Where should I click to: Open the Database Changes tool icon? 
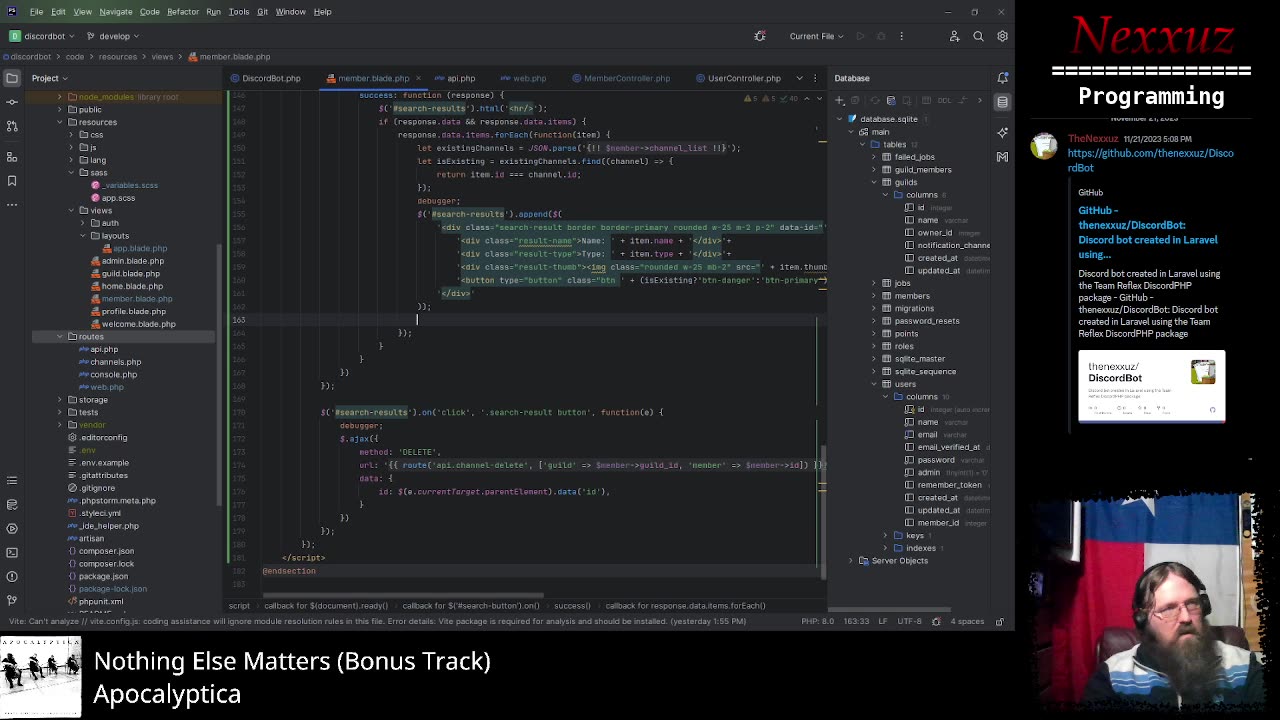pos(12,504)
